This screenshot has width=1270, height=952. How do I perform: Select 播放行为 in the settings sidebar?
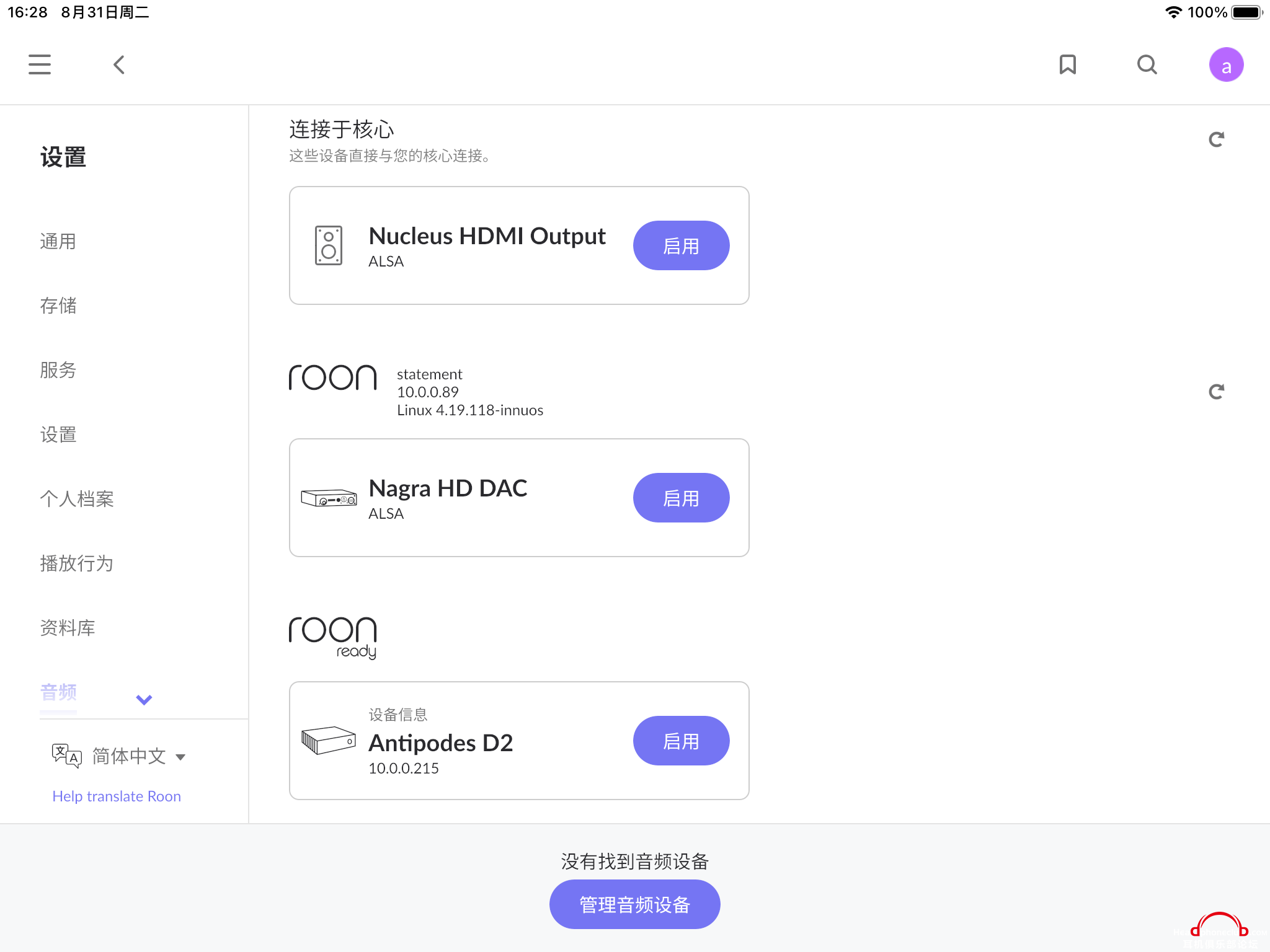(x=77, y=563)
